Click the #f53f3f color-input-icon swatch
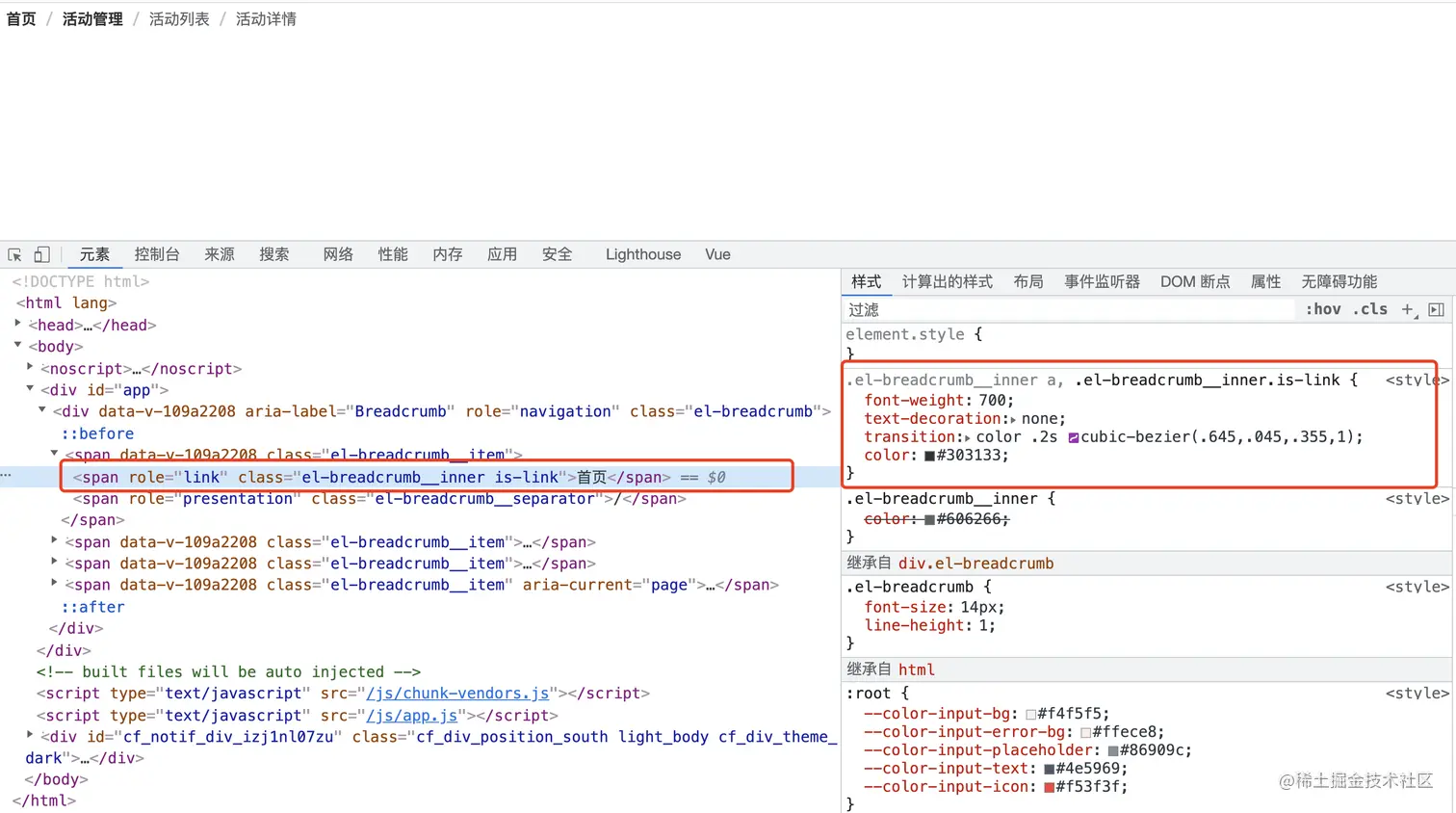The width and height of the screenshot is (1456, 813). tap(1050, 787)
